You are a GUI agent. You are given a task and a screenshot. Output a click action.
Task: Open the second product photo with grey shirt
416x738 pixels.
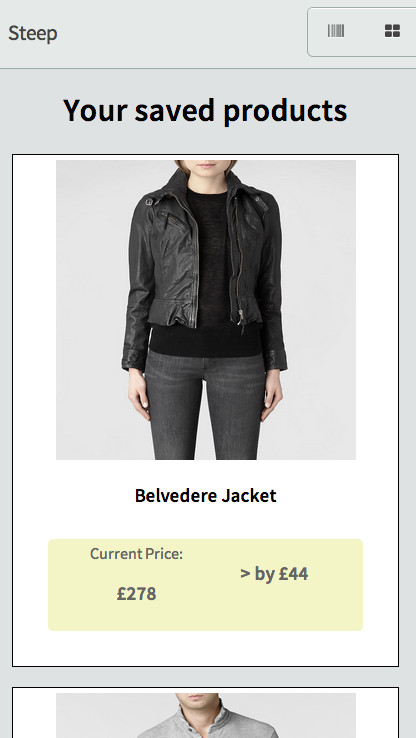[x=206, y=715]
